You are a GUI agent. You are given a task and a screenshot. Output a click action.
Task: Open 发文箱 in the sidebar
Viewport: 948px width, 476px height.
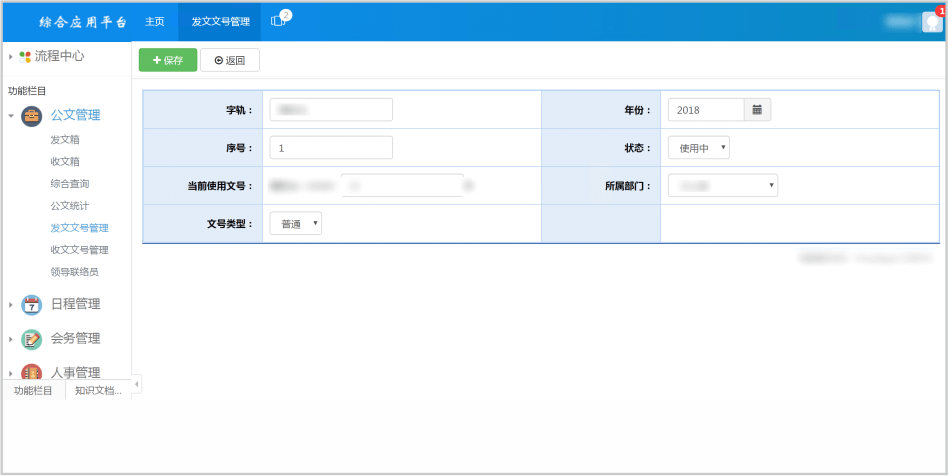point(65,140)
